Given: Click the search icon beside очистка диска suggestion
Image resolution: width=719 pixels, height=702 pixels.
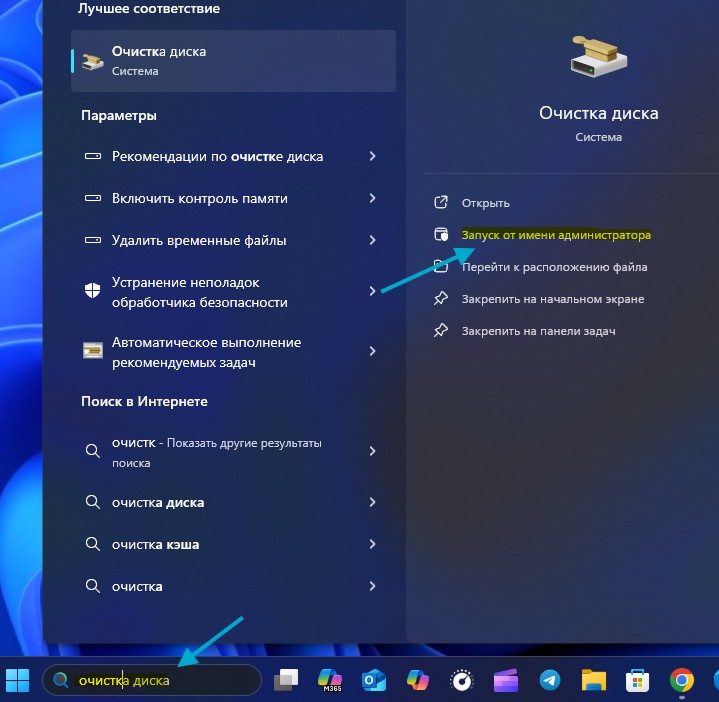Looking at the screenshot, I should [93, 502].
